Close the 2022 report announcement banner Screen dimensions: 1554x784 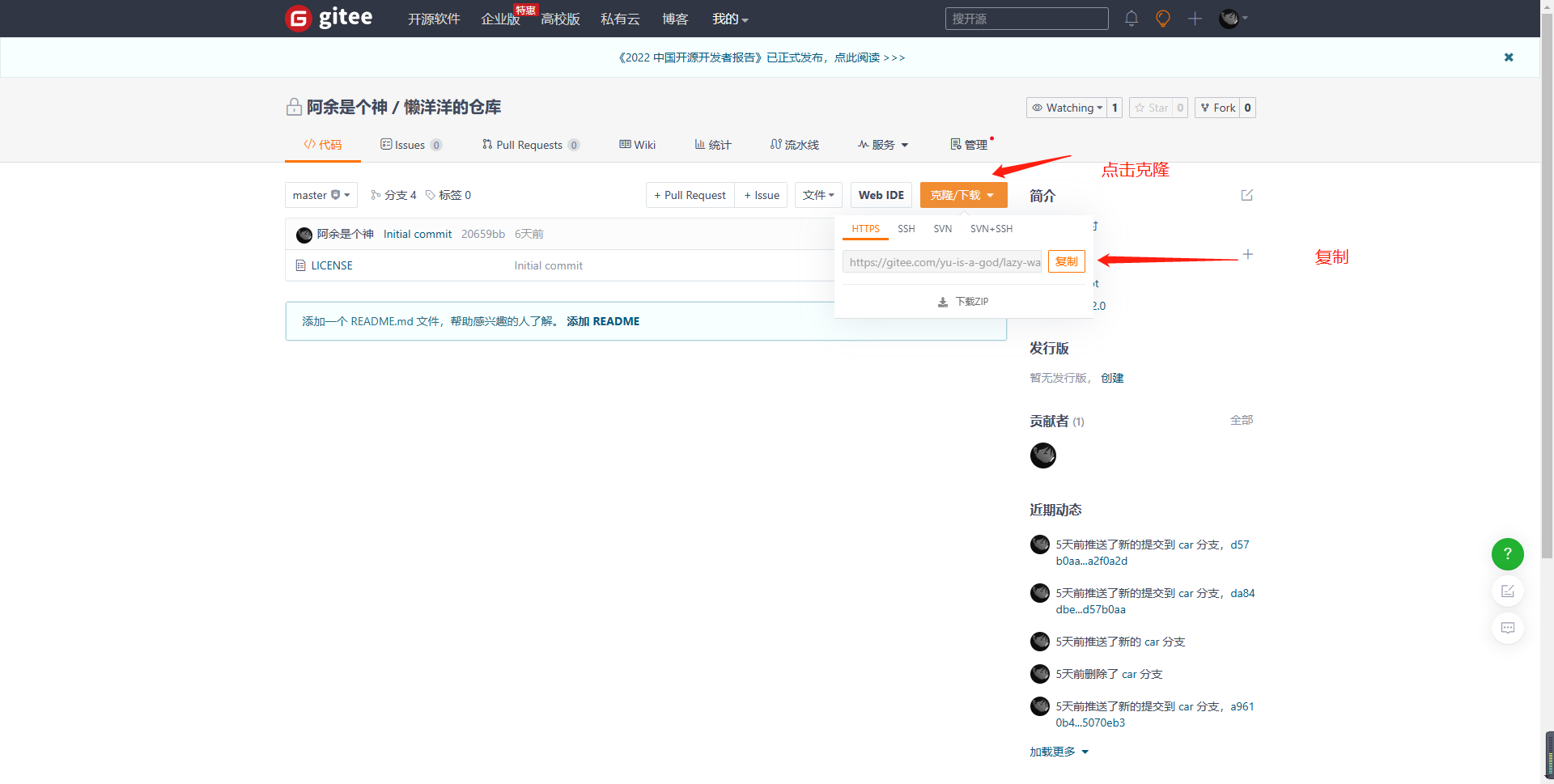coord(1509,57)
